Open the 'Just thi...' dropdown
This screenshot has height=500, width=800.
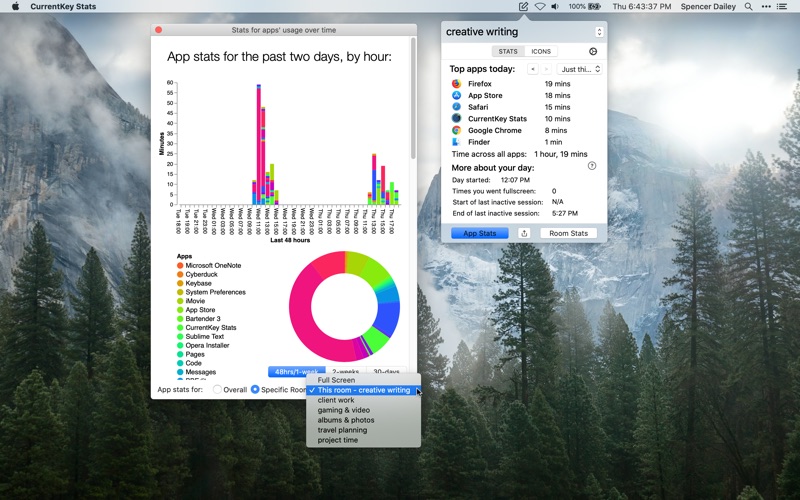pos(580,69)
